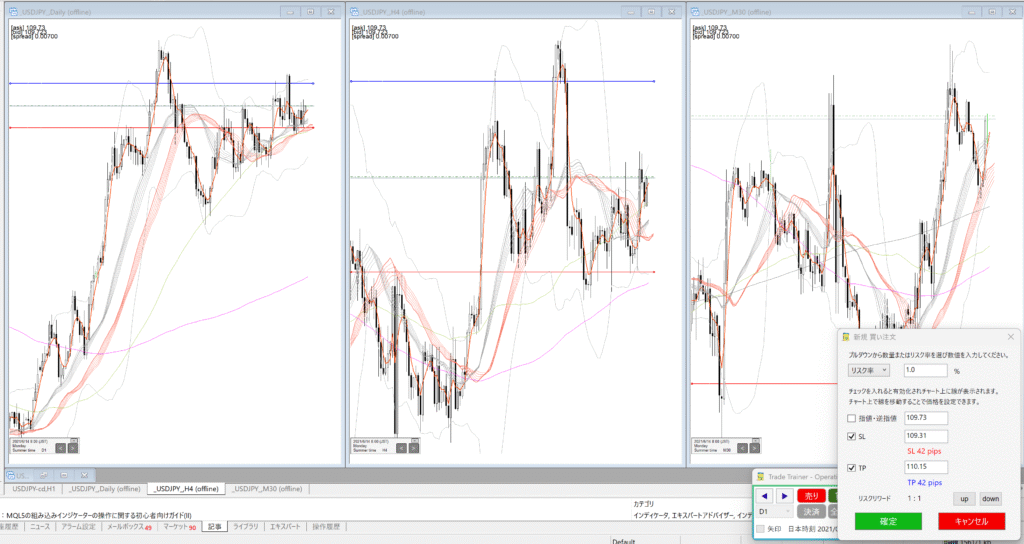Screen dimensions: 1024x544
Task: Select red horizontal line on Daily chart
Action: (x=161, y=127)
